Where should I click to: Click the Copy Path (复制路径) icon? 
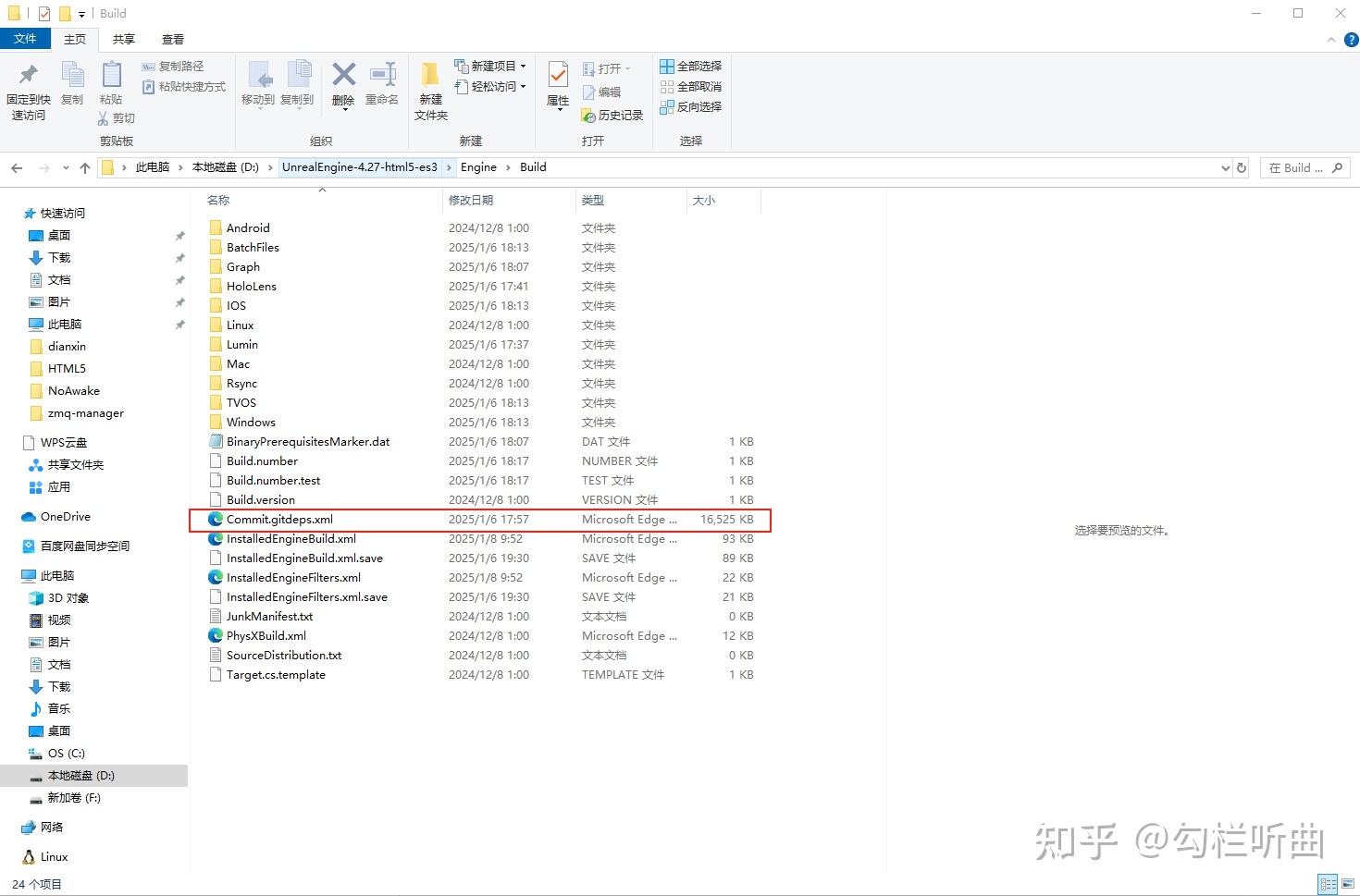click(177, 66)
